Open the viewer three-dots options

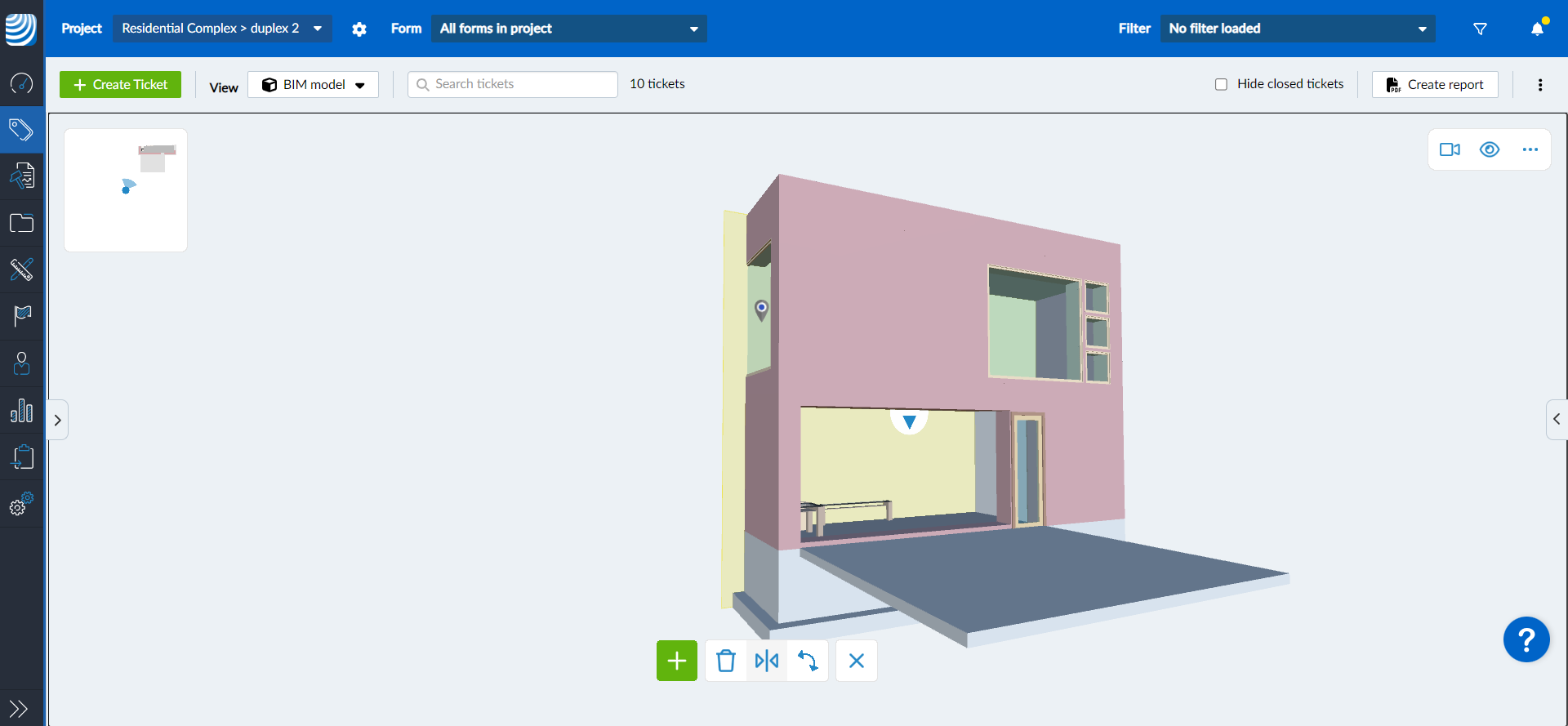[1530, 149]
